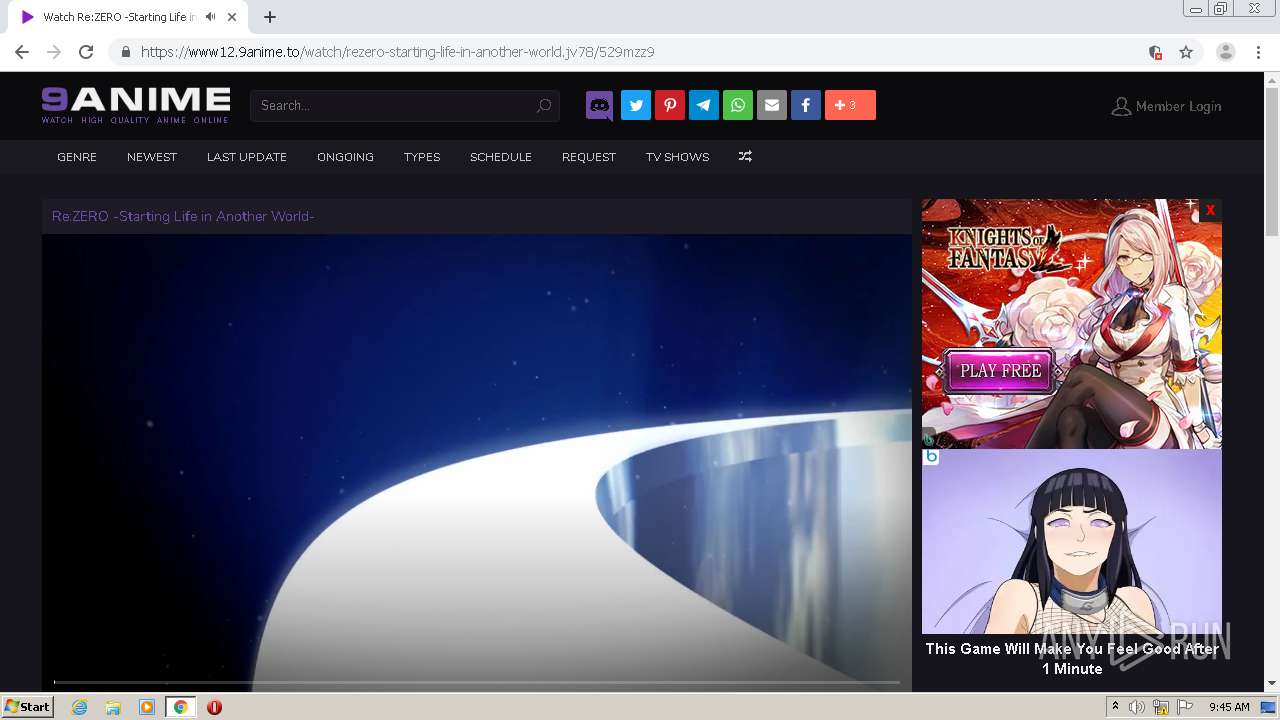Click the random anime shuffle icon
The width and height of the screenshot is (1280, 720).
[x=745, y=157]
